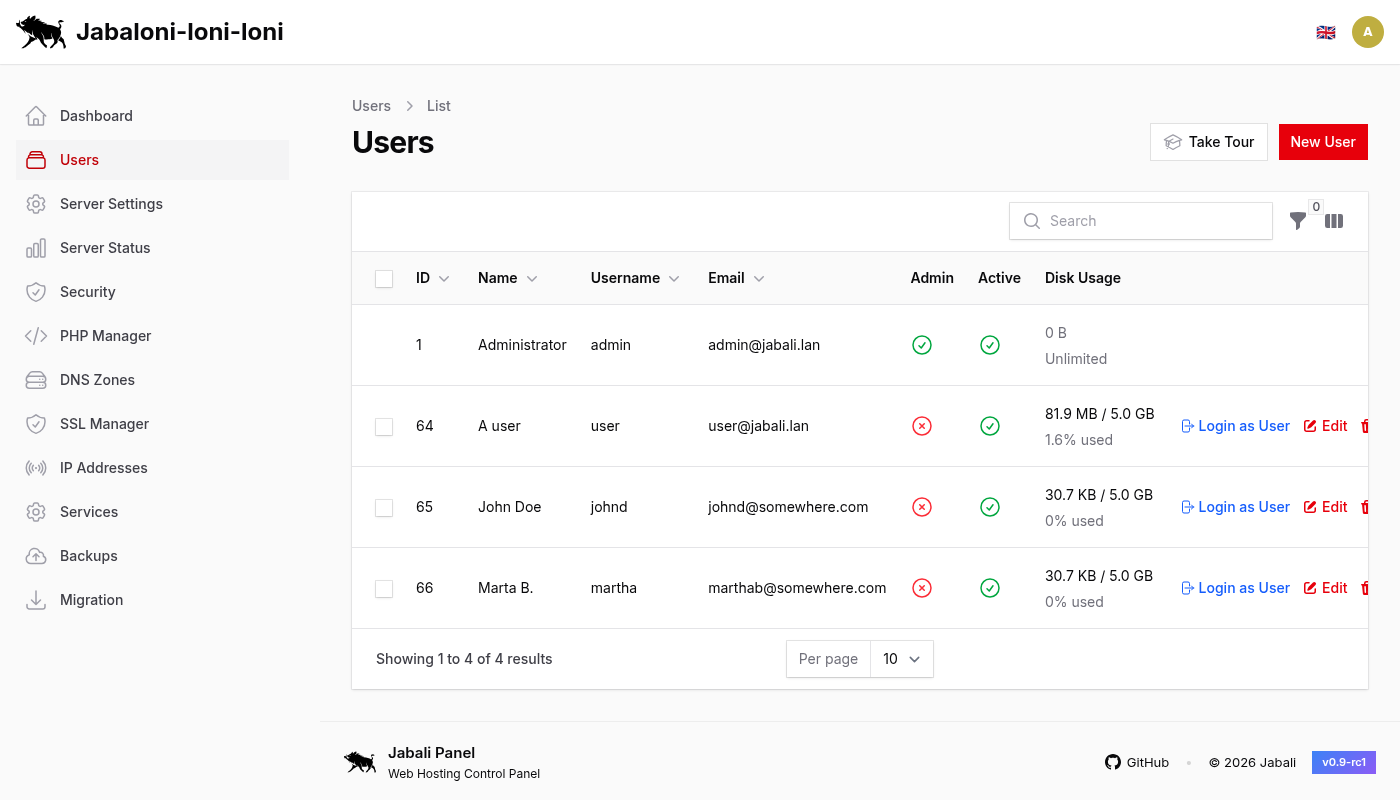Click the delete trash icon for John Doe
The width and height of the screenshot is (1400, 800).
click(x=1364, y=507)
